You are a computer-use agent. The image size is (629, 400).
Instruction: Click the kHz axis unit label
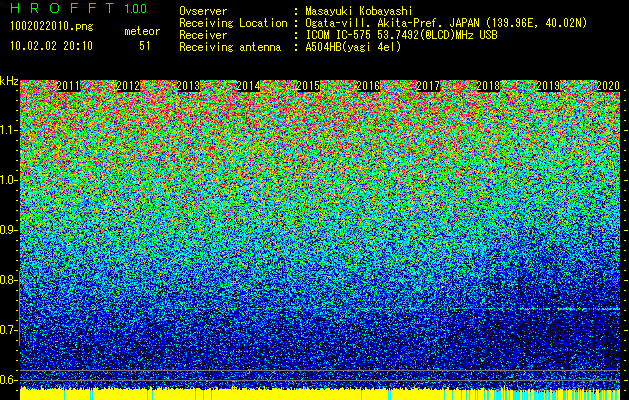pyautogui.click(x=9, y=81)
